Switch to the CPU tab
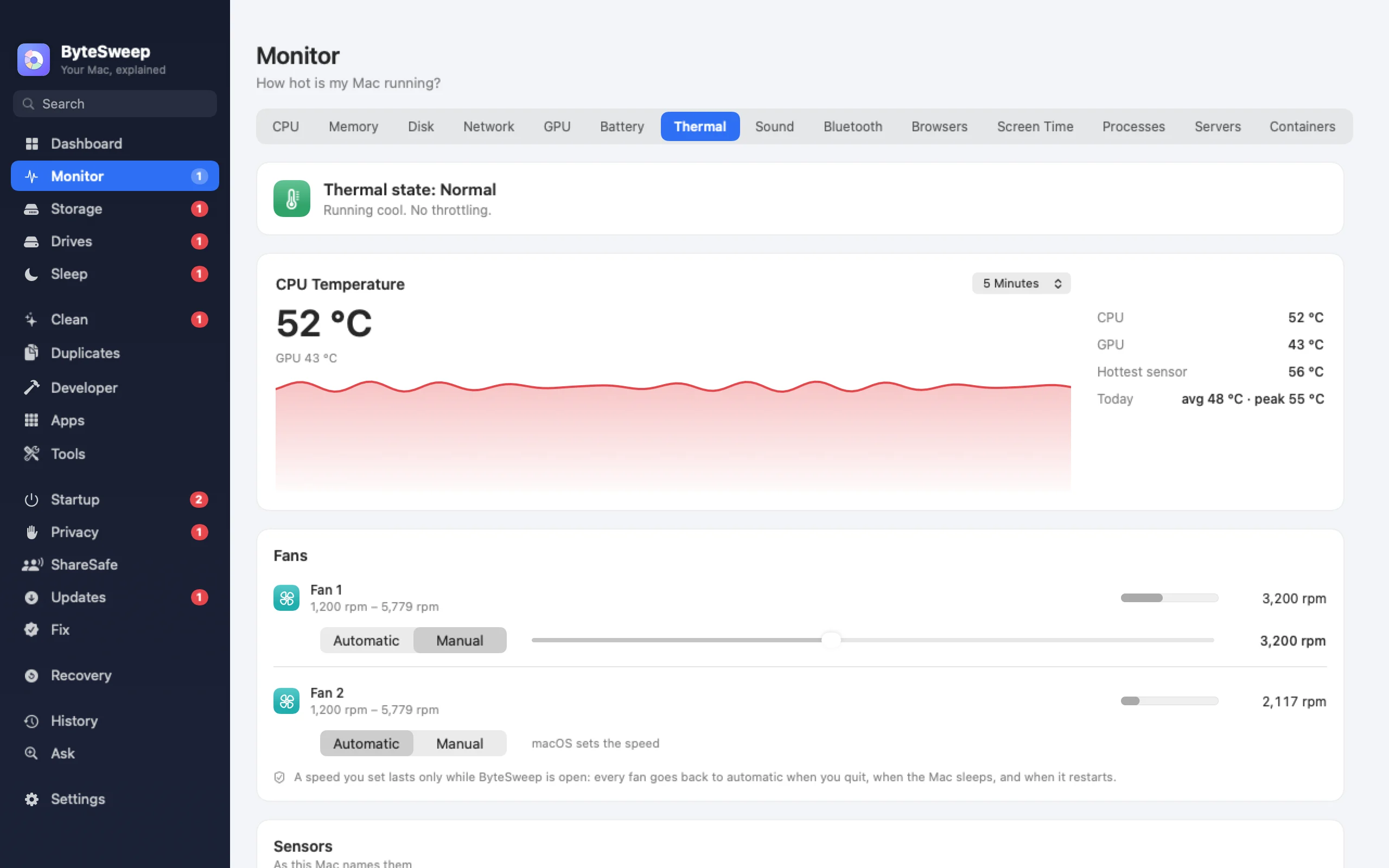Image resolution: width=1389 pixels, height=868 pixels. tap(285, 126)
